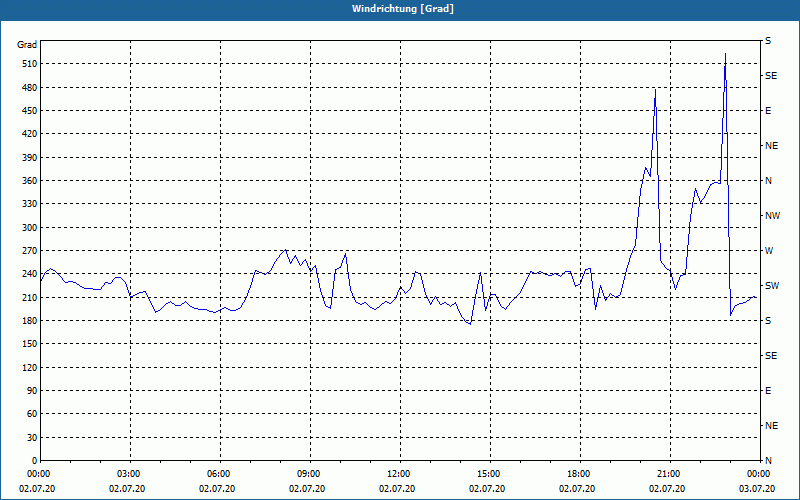800x500 pixels.
Task: Click the 03:00 time axis label
Action: [130, 474]
